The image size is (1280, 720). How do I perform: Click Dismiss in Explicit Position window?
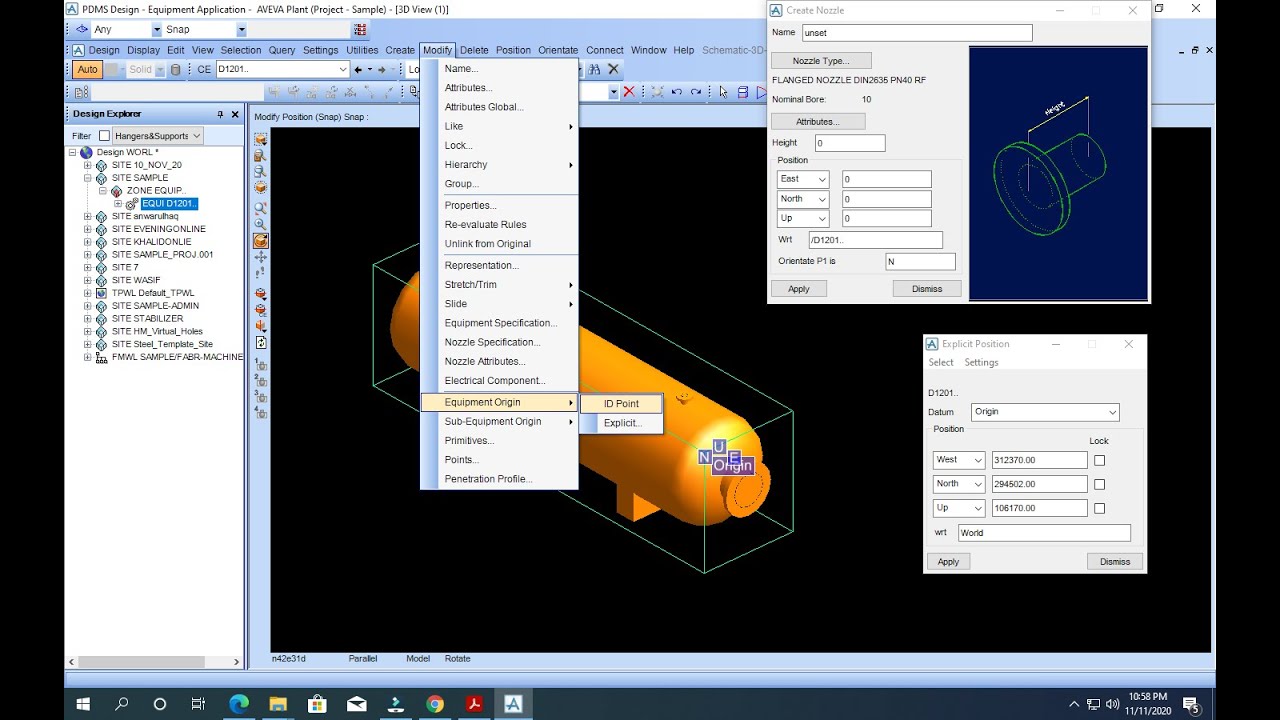coord(1114,562)
